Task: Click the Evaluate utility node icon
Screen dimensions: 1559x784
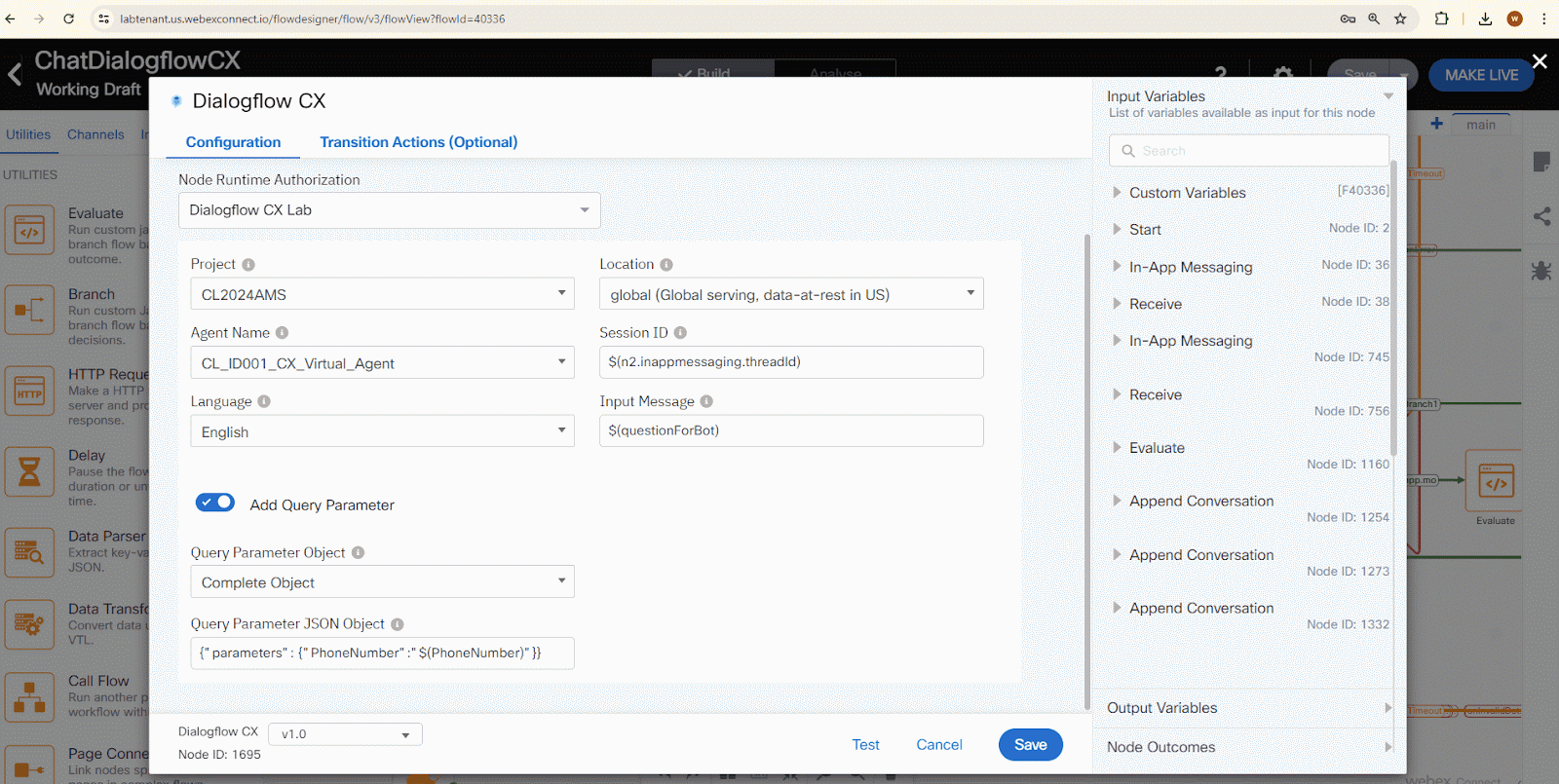Action: click(29, 230)
